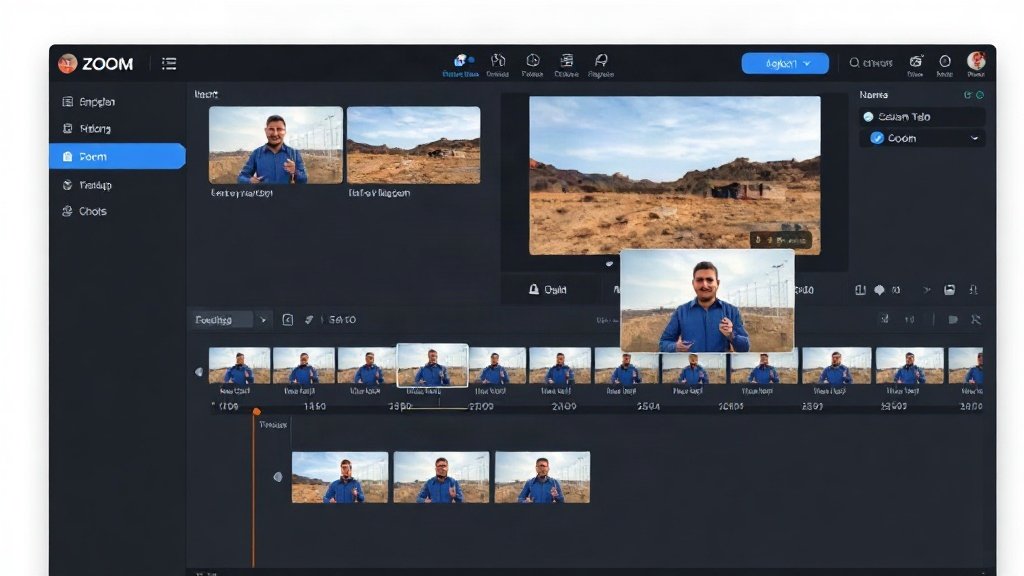Click the dim icon before the toolbar divider
Screen dimensions: 1024x576
(x=909, y=319)
